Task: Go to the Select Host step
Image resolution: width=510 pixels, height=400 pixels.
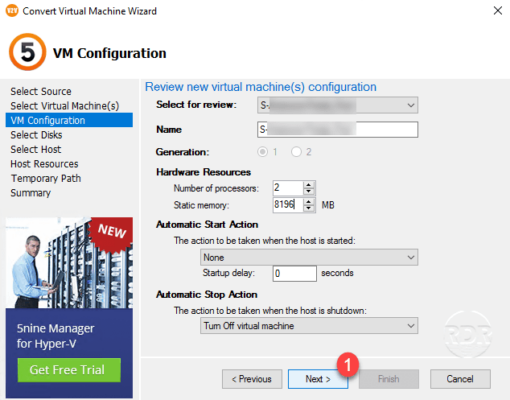Action: 36,149
